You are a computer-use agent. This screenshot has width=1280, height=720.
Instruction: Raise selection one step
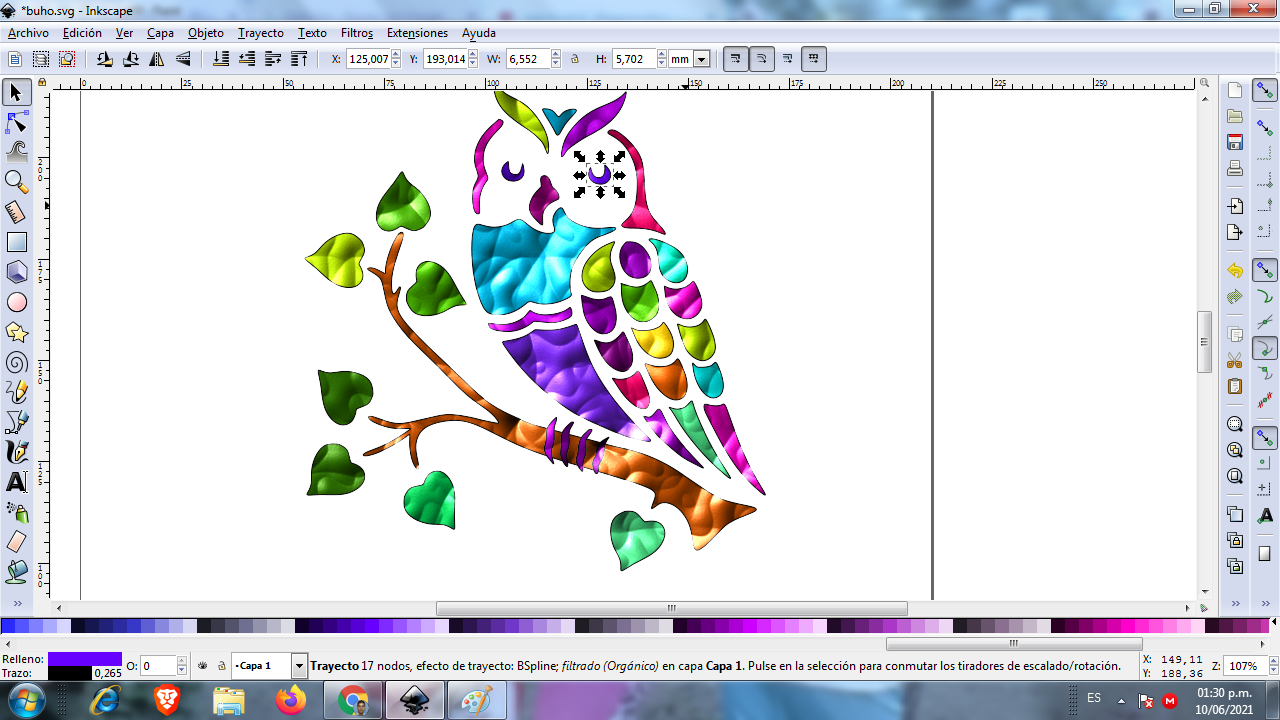(x=274, y=59)
